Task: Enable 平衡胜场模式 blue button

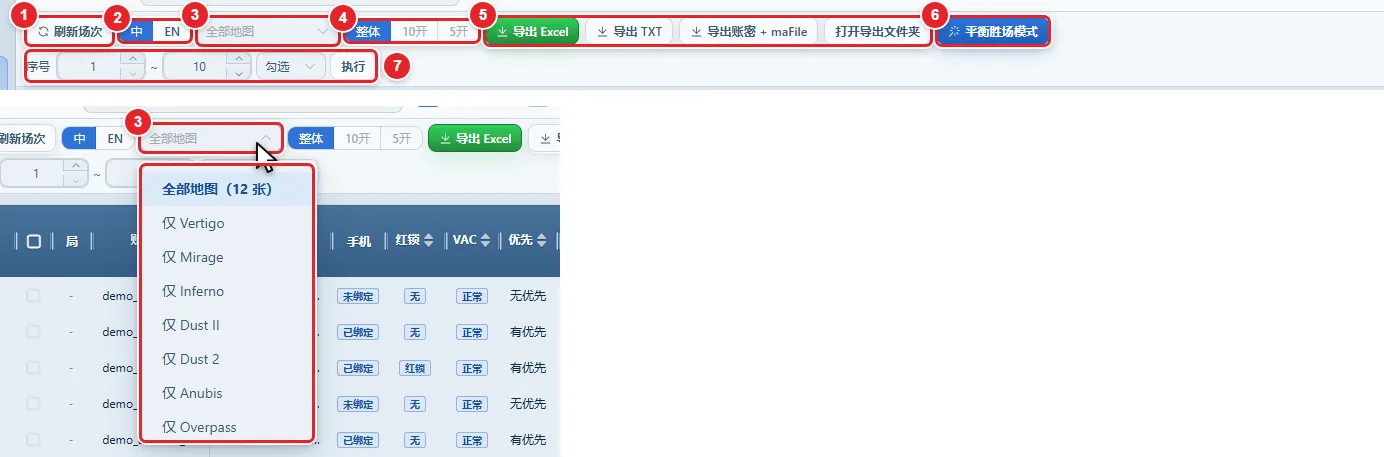Action: point(994,32)
